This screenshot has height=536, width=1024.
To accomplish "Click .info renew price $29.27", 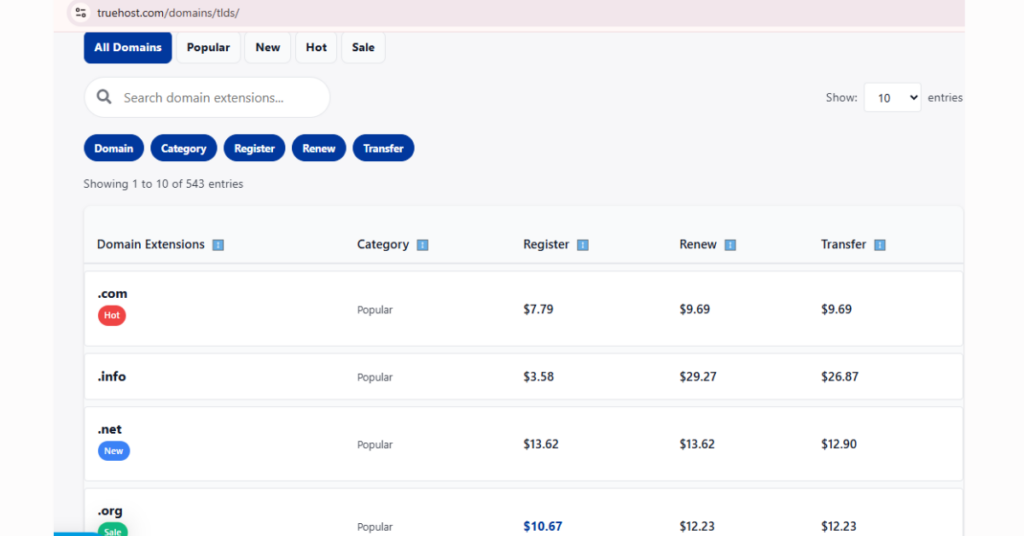I will [x=697, y=377].
